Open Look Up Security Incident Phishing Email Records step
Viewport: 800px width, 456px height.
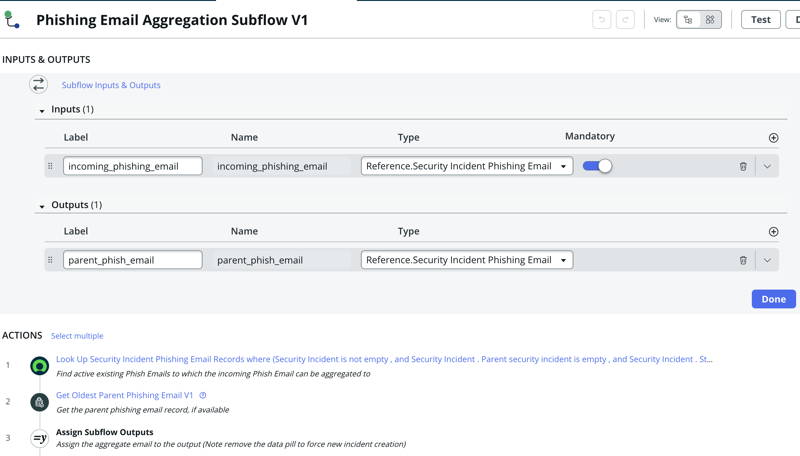tap(384, 359)
